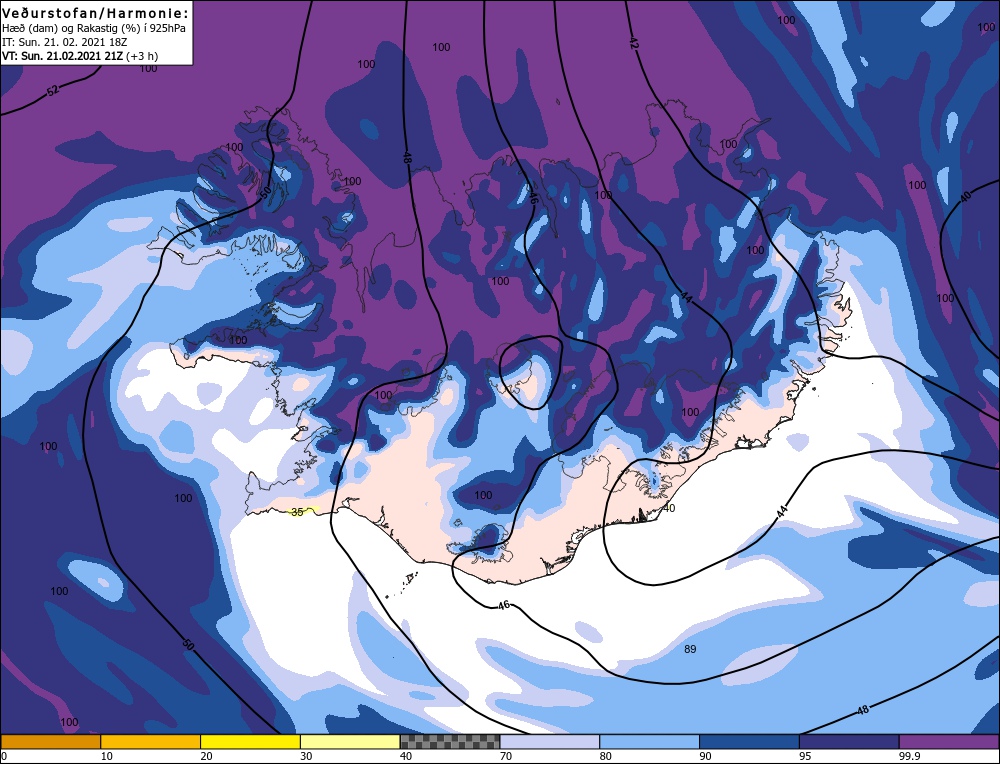Click the '52' contour label
The image size is (1000, 764).
(53, 91)
